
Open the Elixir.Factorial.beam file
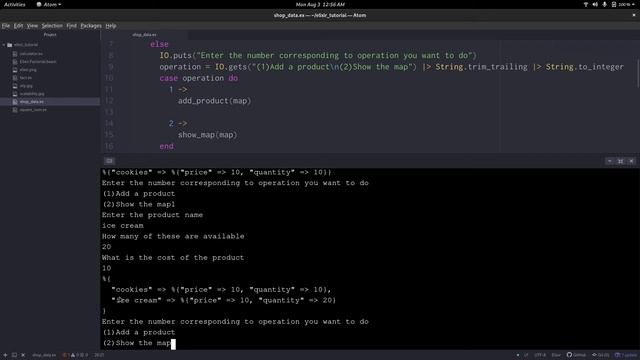point(38,62)
